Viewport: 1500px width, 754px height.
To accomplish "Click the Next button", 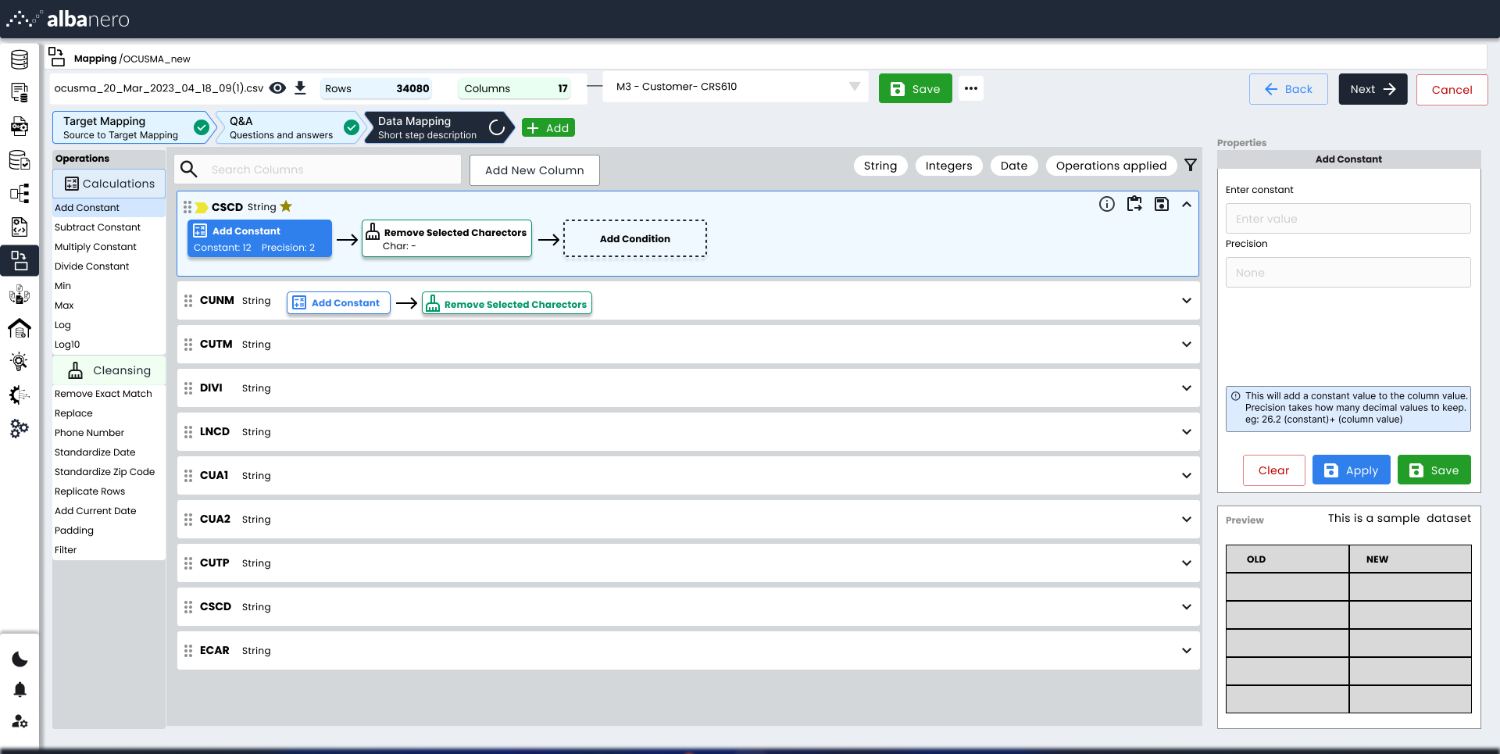I will coord(1373,89).
